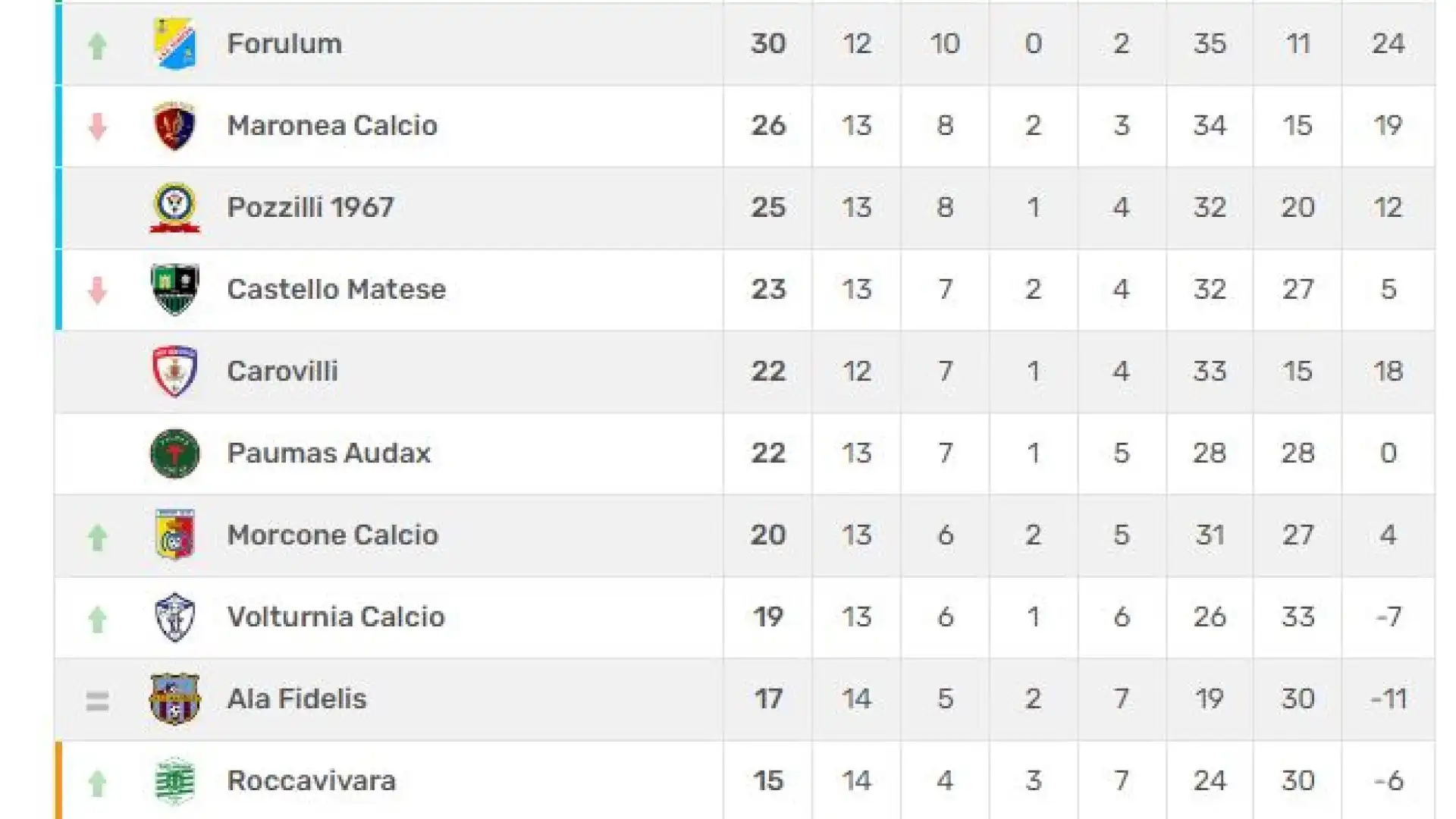
Task: Click the Forulum team crest
Action: (175, 43)
